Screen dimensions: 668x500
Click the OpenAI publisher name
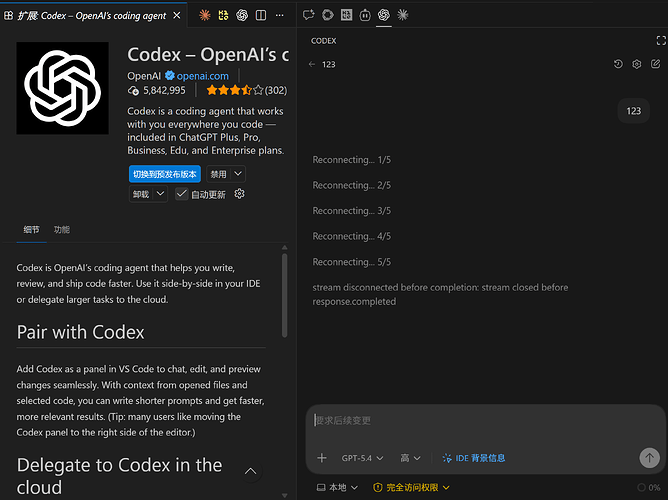pyautogui.click(x=144, y=76)
